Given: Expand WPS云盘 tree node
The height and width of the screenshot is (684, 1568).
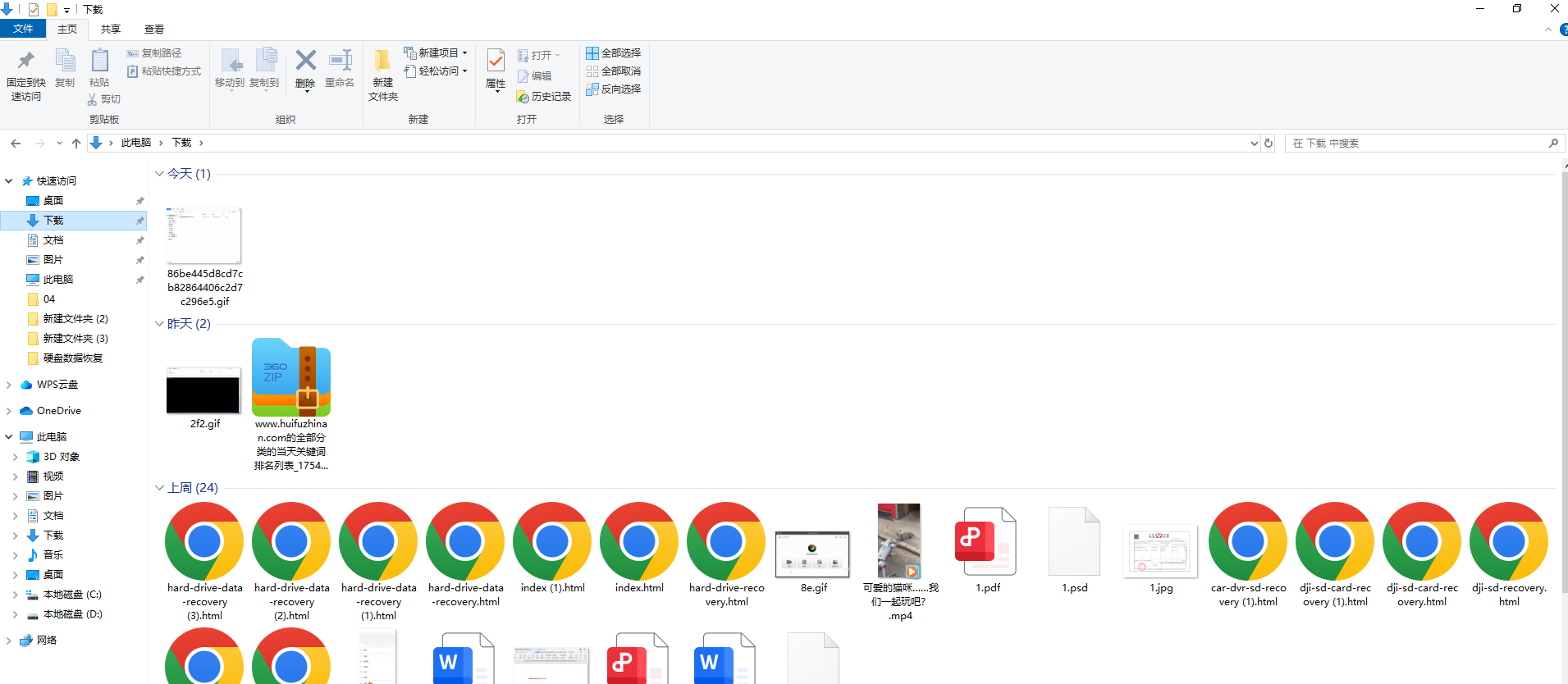Looking at the screenshot, I should (9, 385).
